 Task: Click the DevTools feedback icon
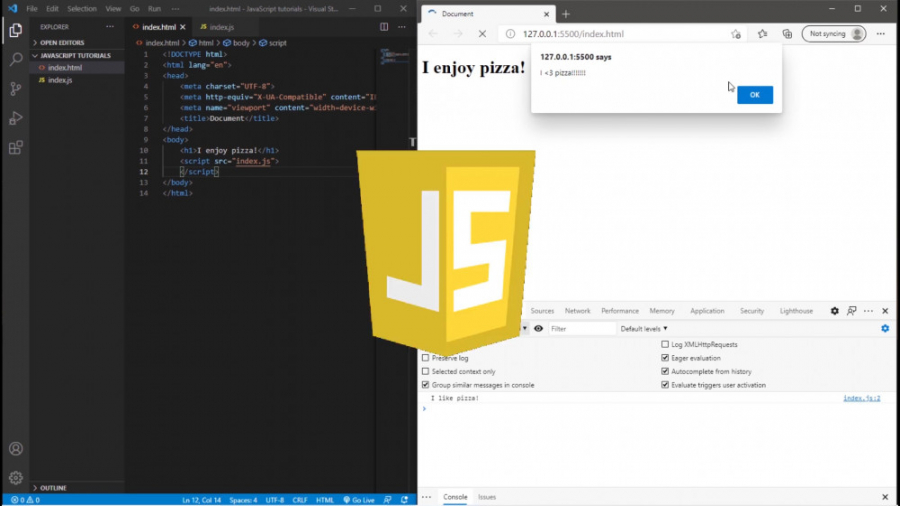[852, 311]
